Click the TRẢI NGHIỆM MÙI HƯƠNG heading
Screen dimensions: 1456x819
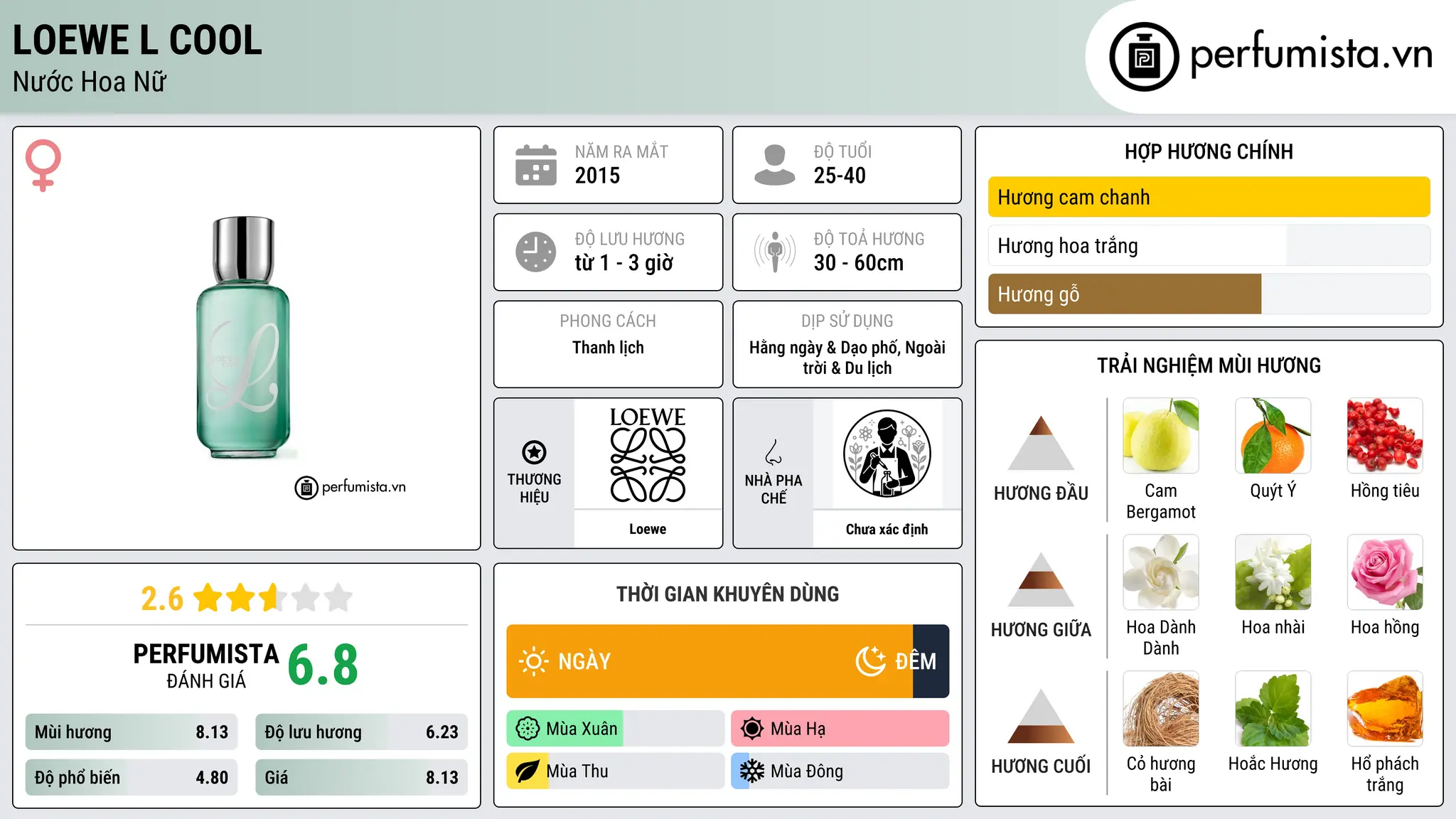(x=1209, y=365)
